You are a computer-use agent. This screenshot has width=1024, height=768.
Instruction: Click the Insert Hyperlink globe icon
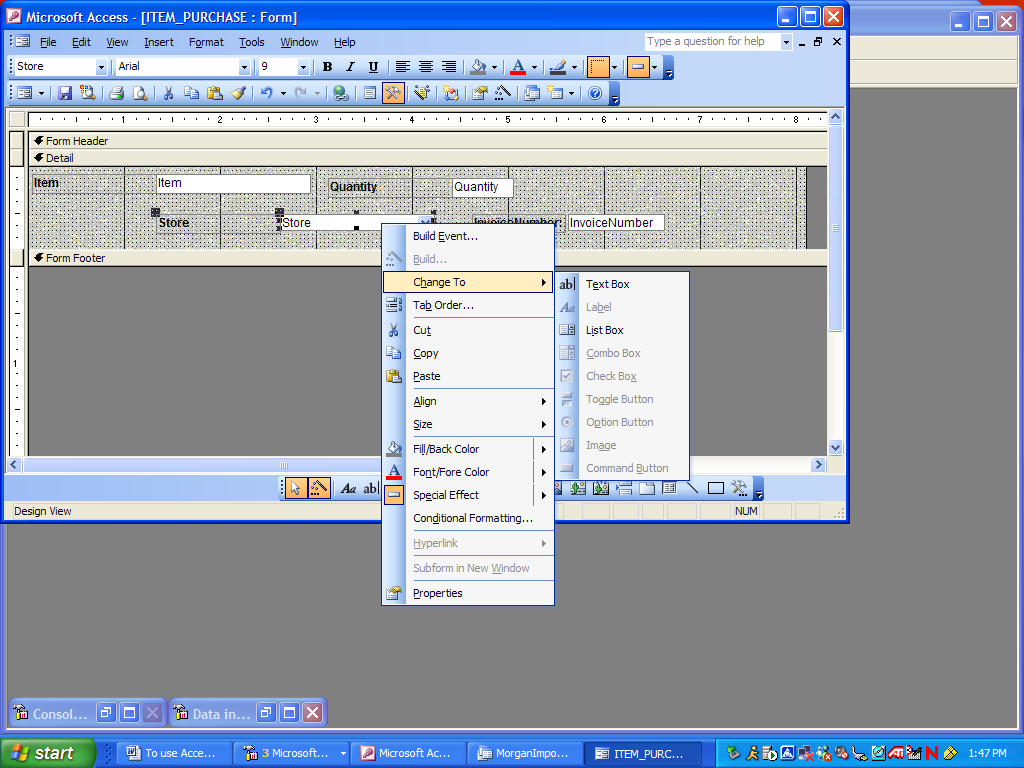coord(341,93)
